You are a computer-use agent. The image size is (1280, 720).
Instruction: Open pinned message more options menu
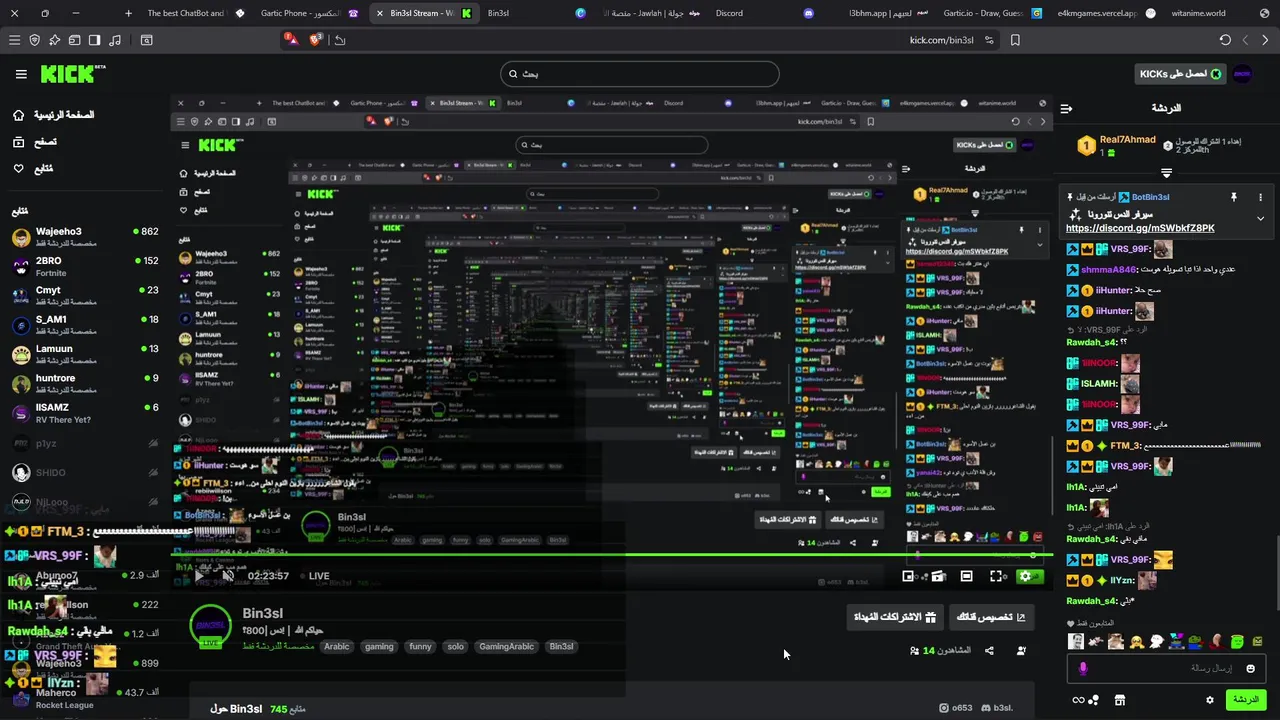[1260, 197]
